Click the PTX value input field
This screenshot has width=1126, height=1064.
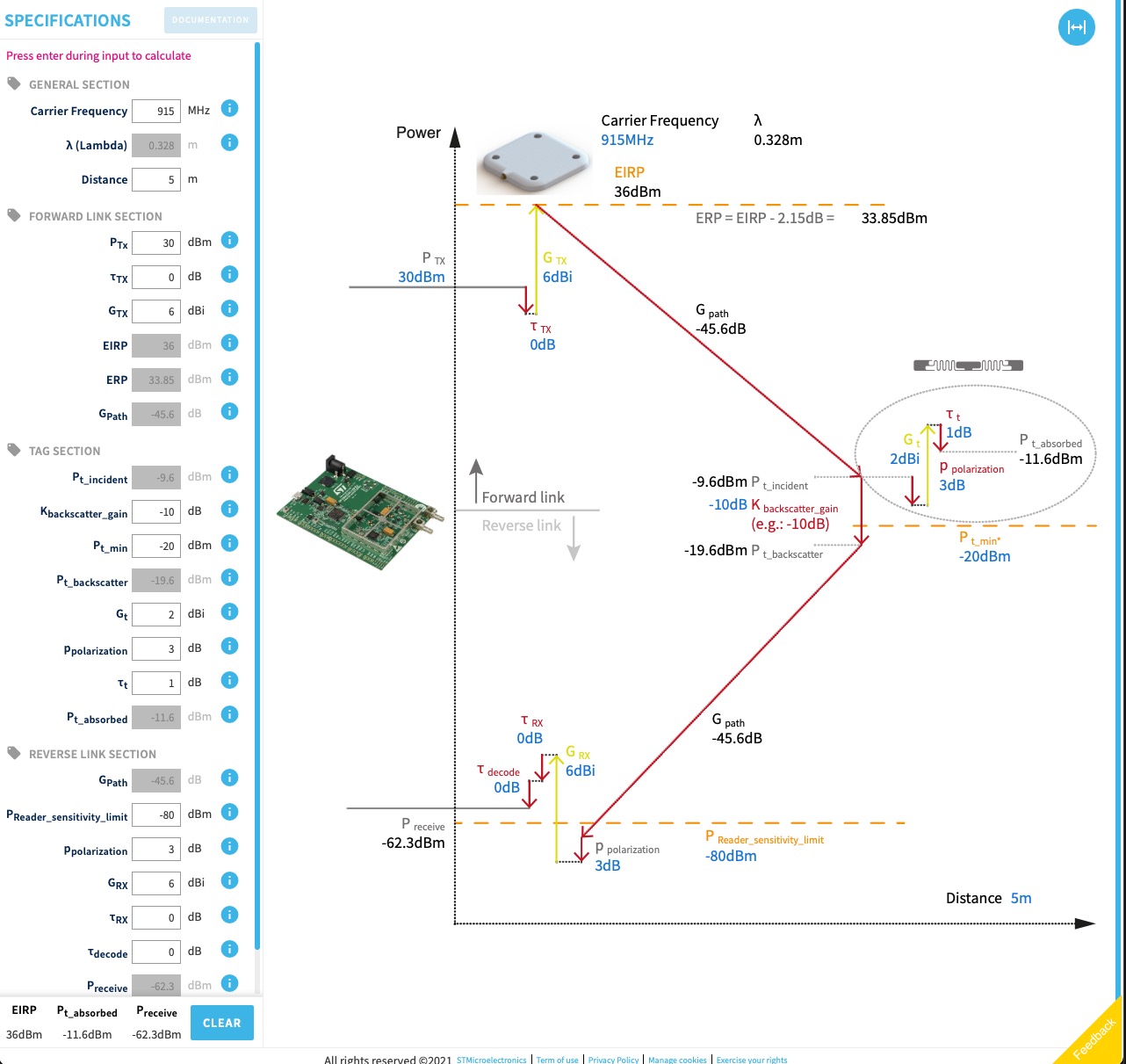(156, 242)
